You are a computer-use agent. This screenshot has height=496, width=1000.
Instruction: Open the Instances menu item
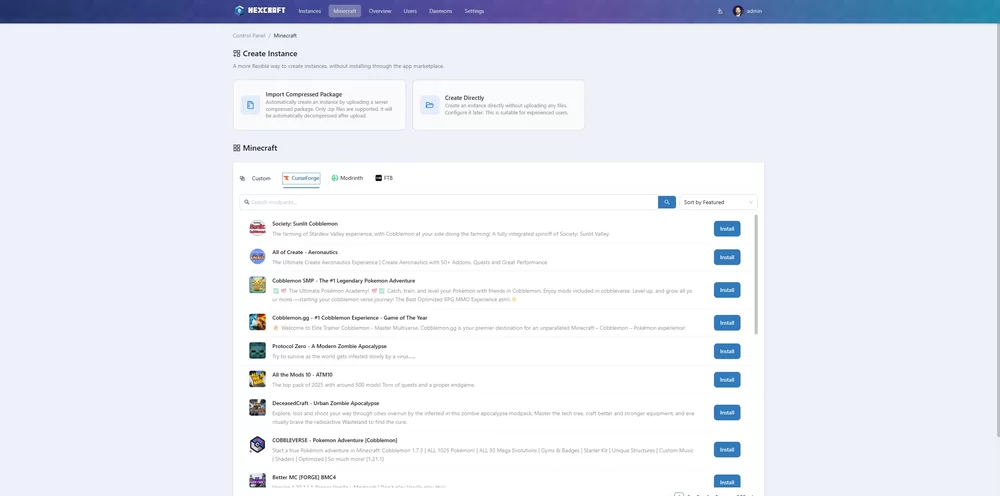point(310,11)
